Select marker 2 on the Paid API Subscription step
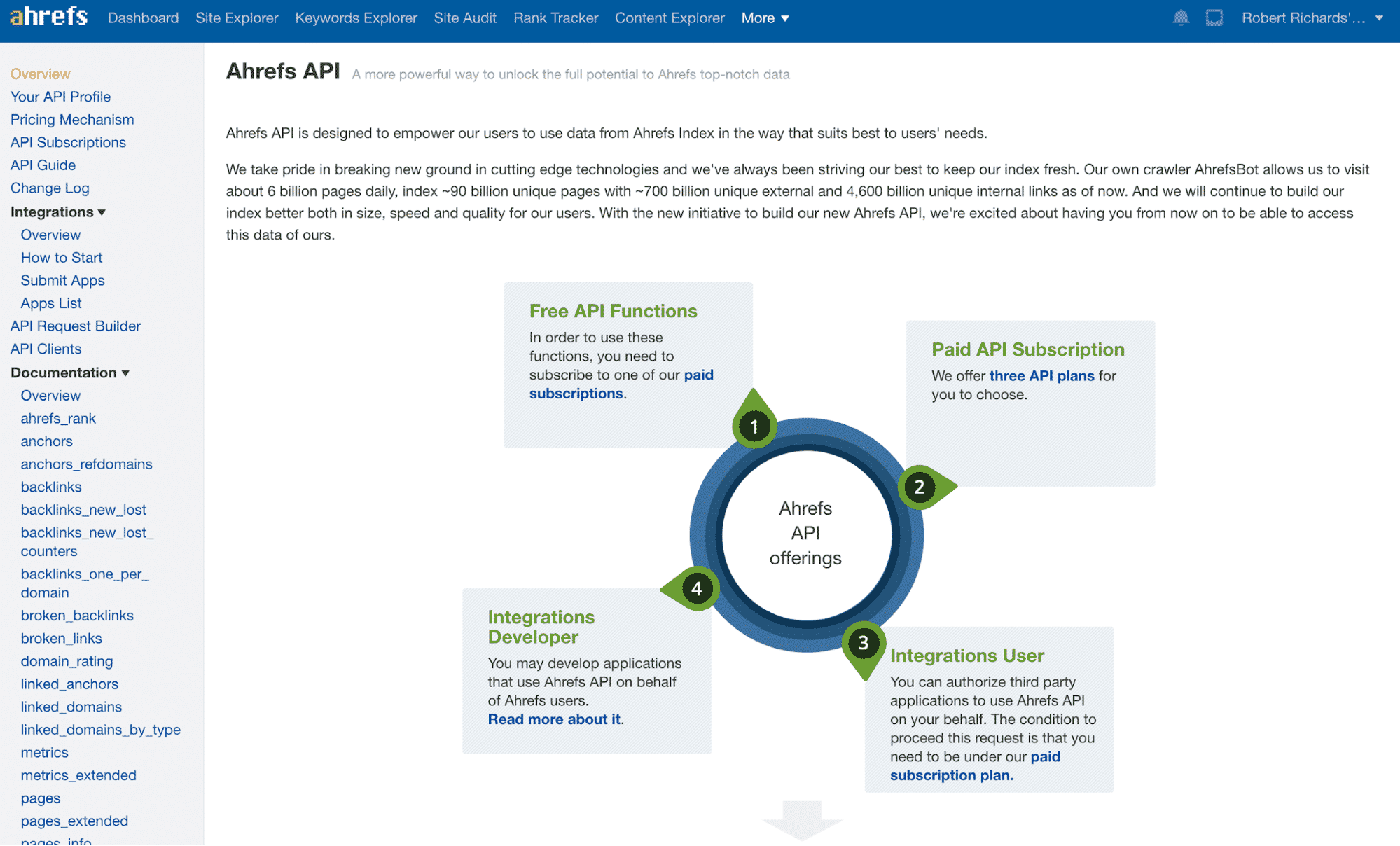 point(919,487)
